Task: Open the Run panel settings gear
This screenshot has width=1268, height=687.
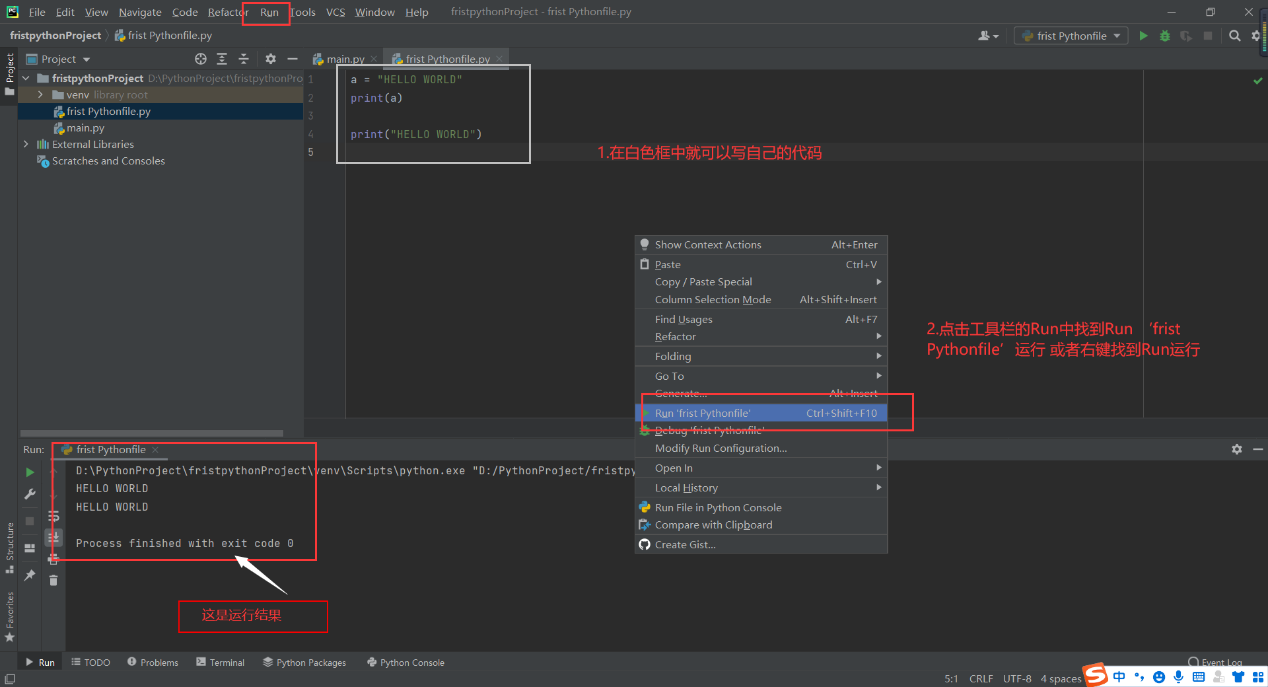Action: coord(1237,450)
